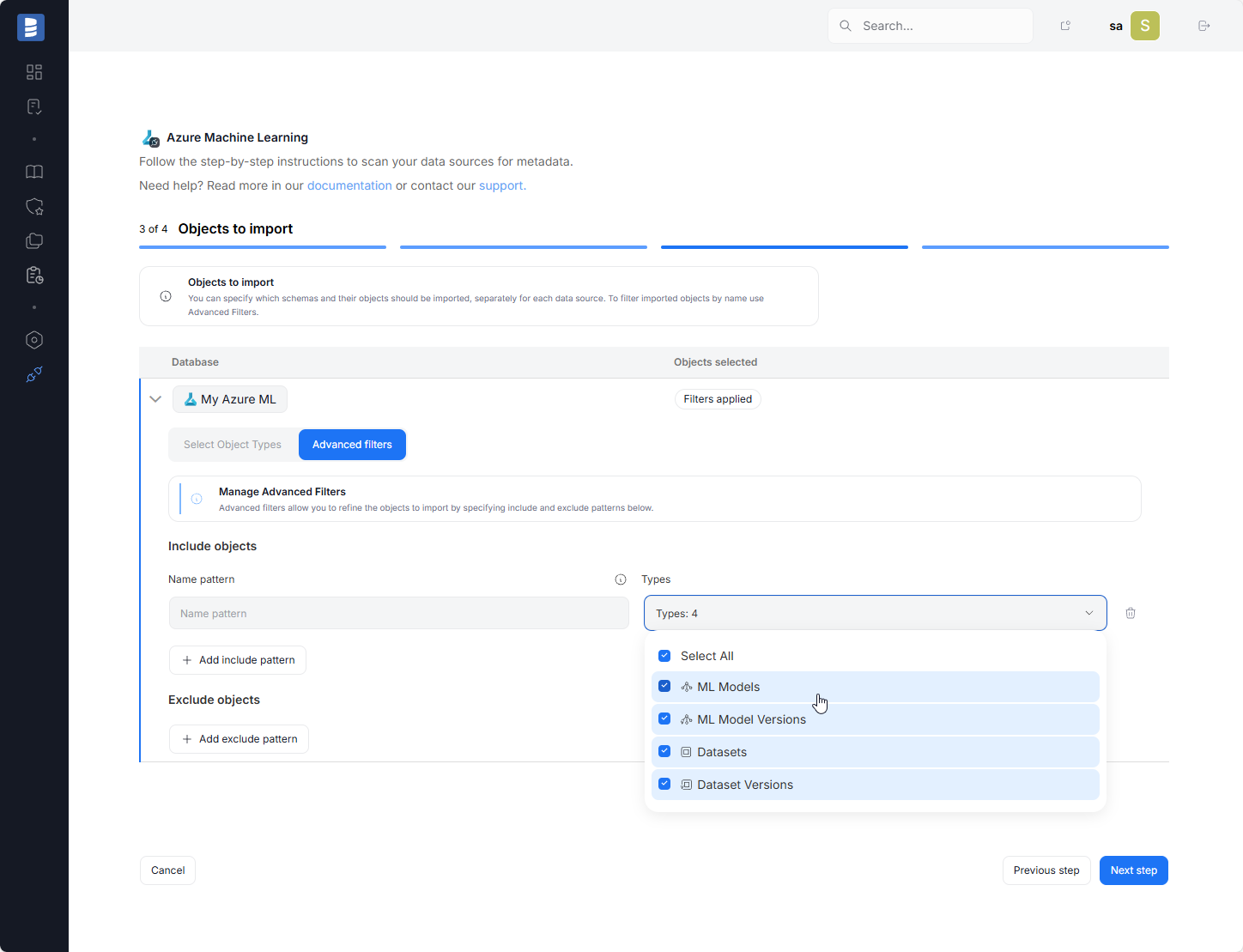Viewport: 1243px width, 952px height.
Task: Disable the Dataset Versions checkbox
Action: 664,783
